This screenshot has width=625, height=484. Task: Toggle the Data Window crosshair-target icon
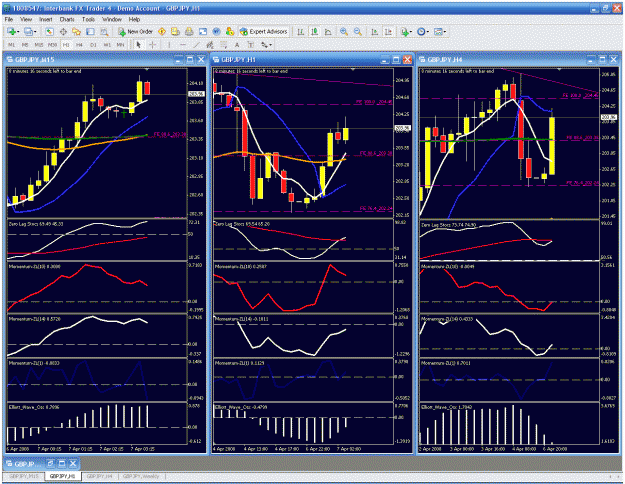pyautogui.click(x=63, y=31)
